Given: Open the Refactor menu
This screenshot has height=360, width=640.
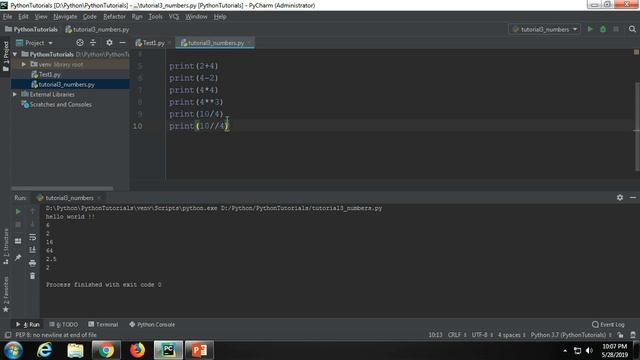Looking at the screenshot, I should click(x=114, y=17).
